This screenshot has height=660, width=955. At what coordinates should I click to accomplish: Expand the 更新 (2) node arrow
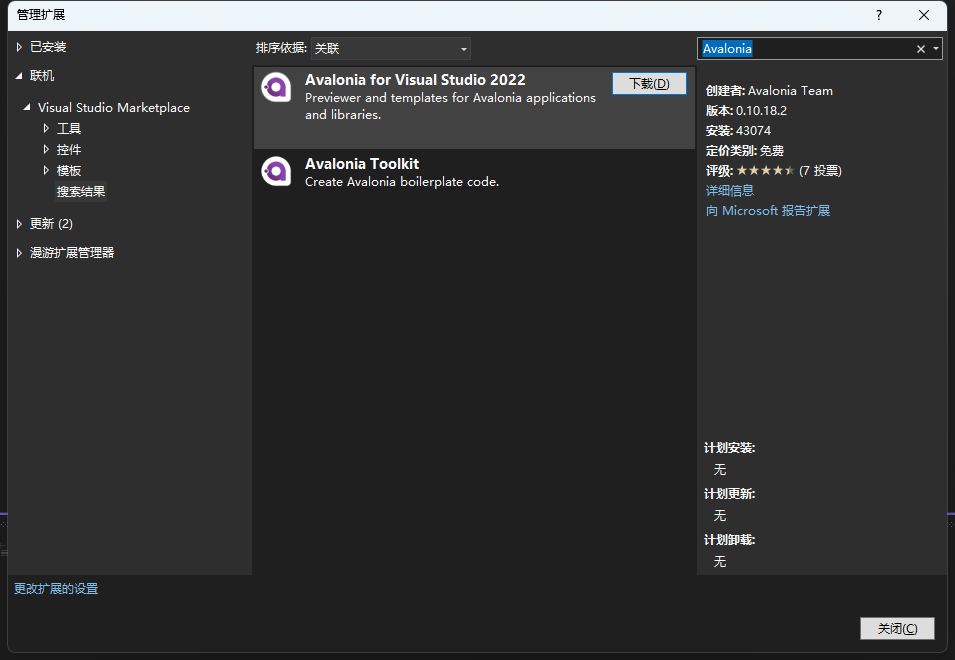tap(19, 224)
